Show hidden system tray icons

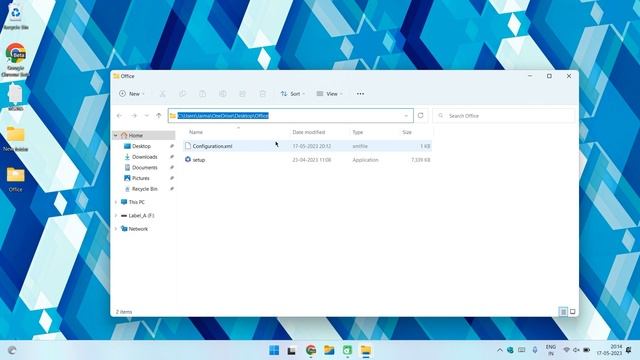[500, 350]
